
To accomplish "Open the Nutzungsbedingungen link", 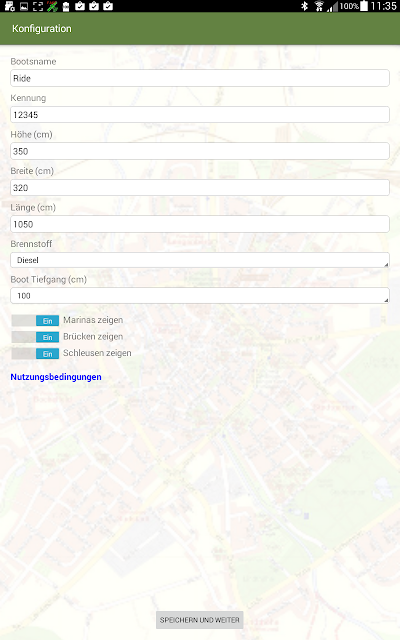I will (x=56, y=377).
